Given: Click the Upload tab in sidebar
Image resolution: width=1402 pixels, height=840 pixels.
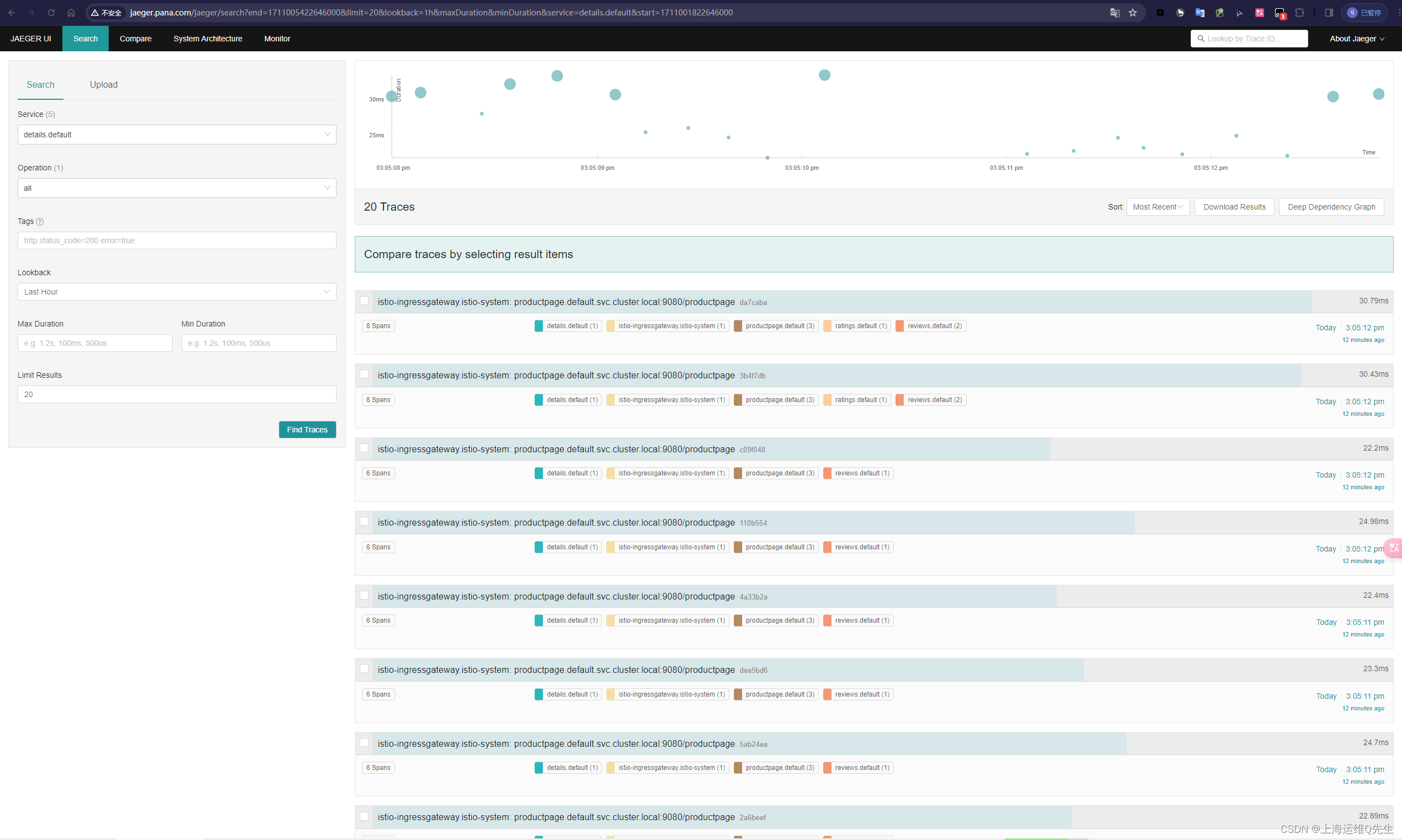Looking at the screenshot, I should tap(103, 84).
